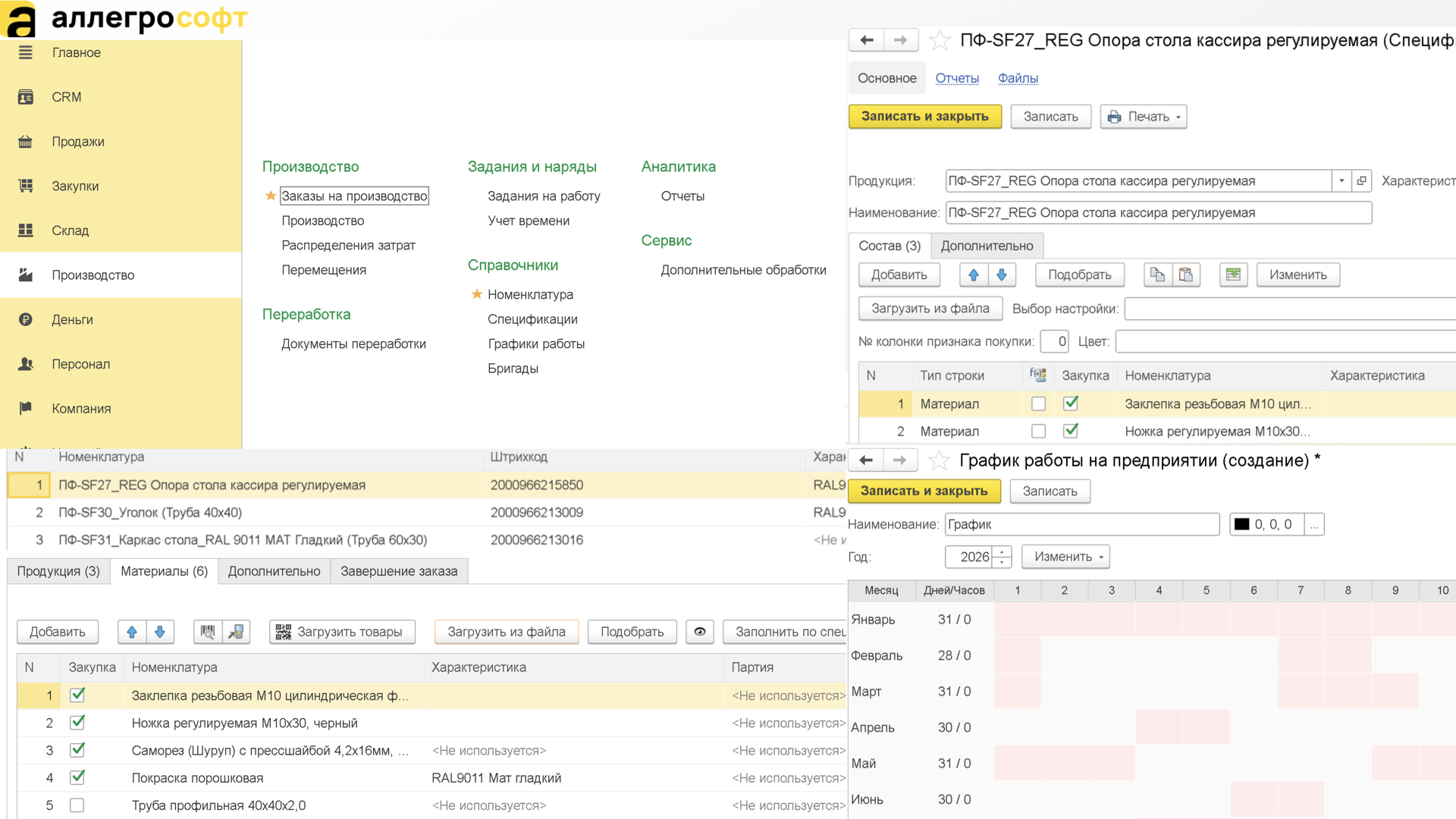Move material row down with blue arrow
The height and width of the screenshot is (819, 1456).
pyautogui.click(x=160, y=632)
